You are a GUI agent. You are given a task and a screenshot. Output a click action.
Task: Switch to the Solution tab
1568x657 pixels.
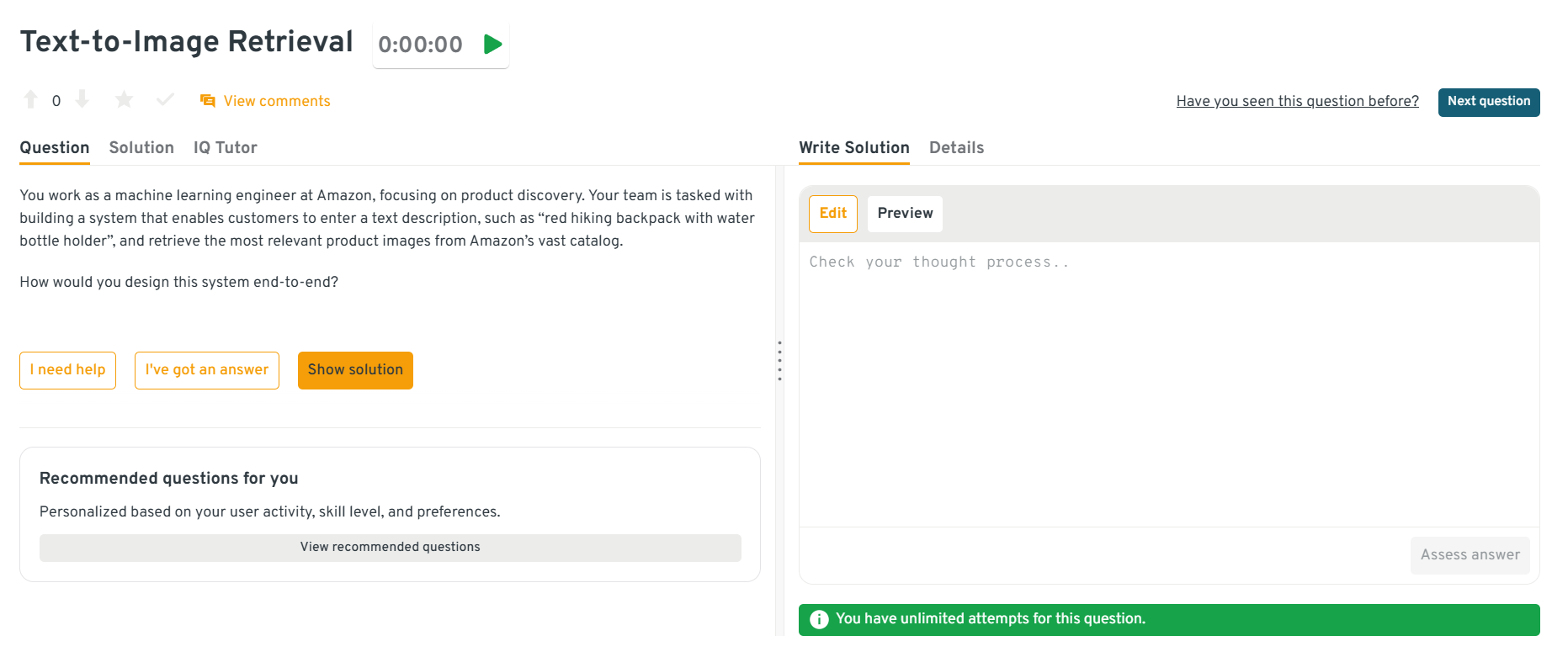[x=141, y=147]
